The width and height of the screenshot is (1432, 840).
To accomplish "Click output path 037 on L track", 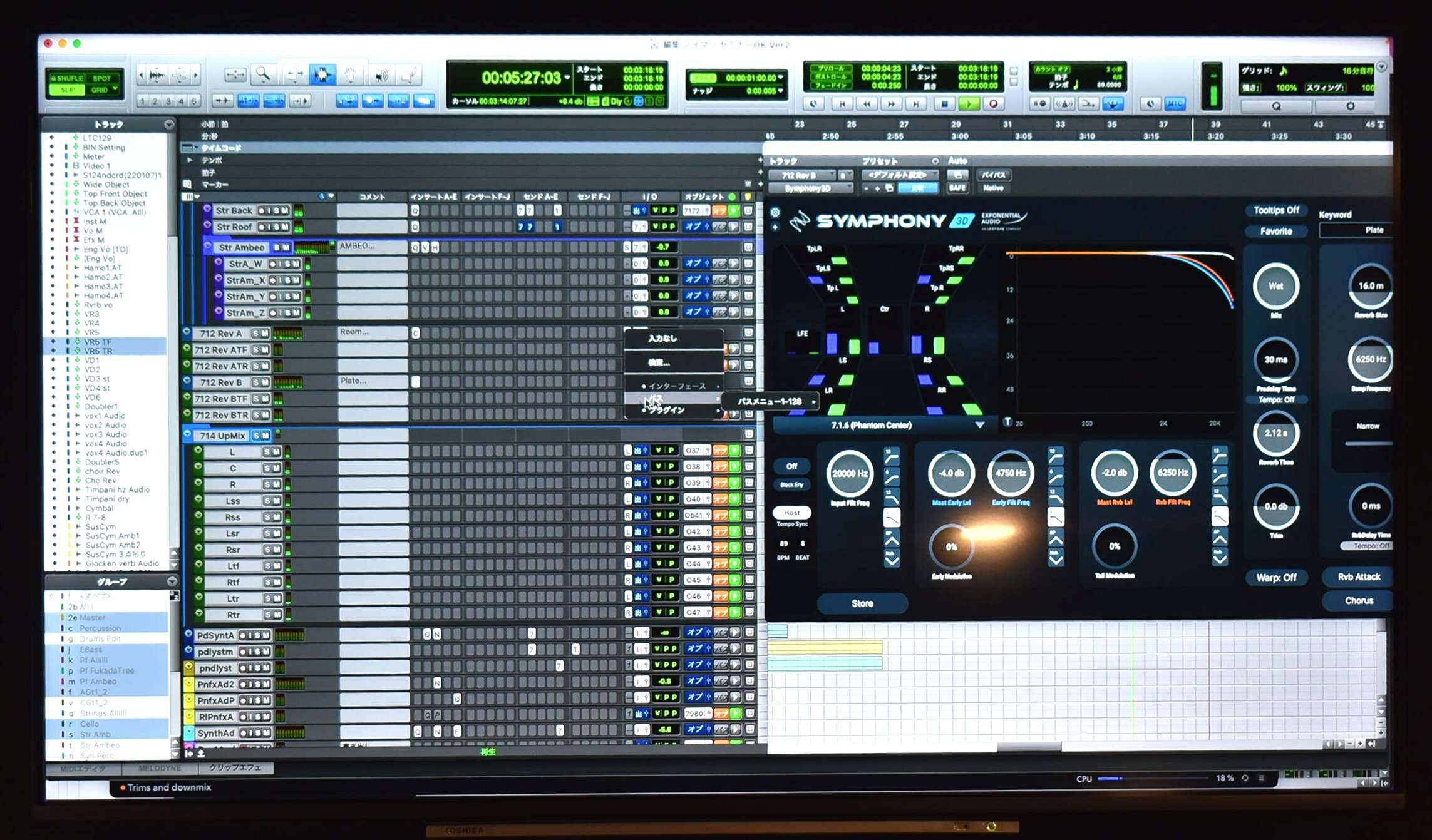I will coord(697,450).
